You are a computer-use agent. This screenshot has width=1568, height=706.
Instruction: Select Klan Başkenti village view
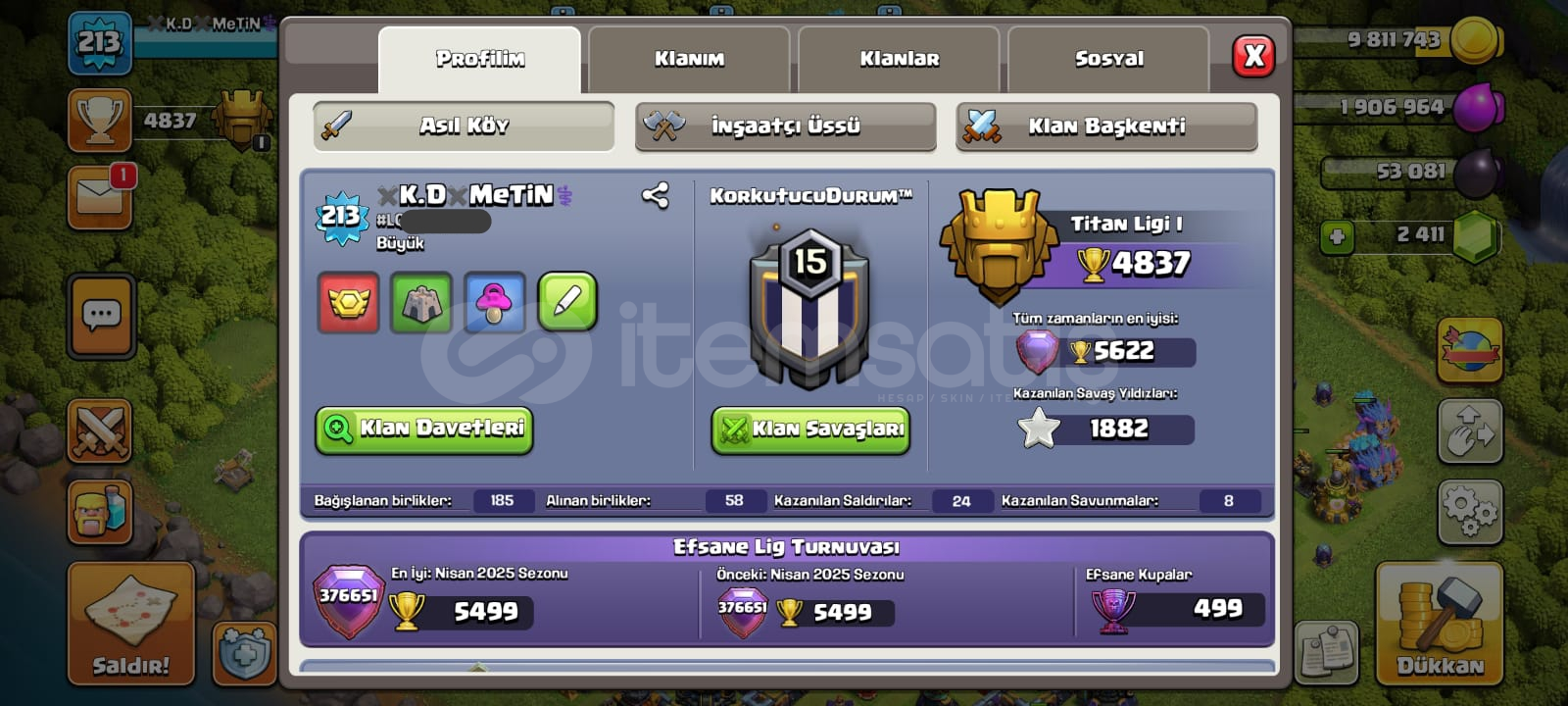(1106, 126)
